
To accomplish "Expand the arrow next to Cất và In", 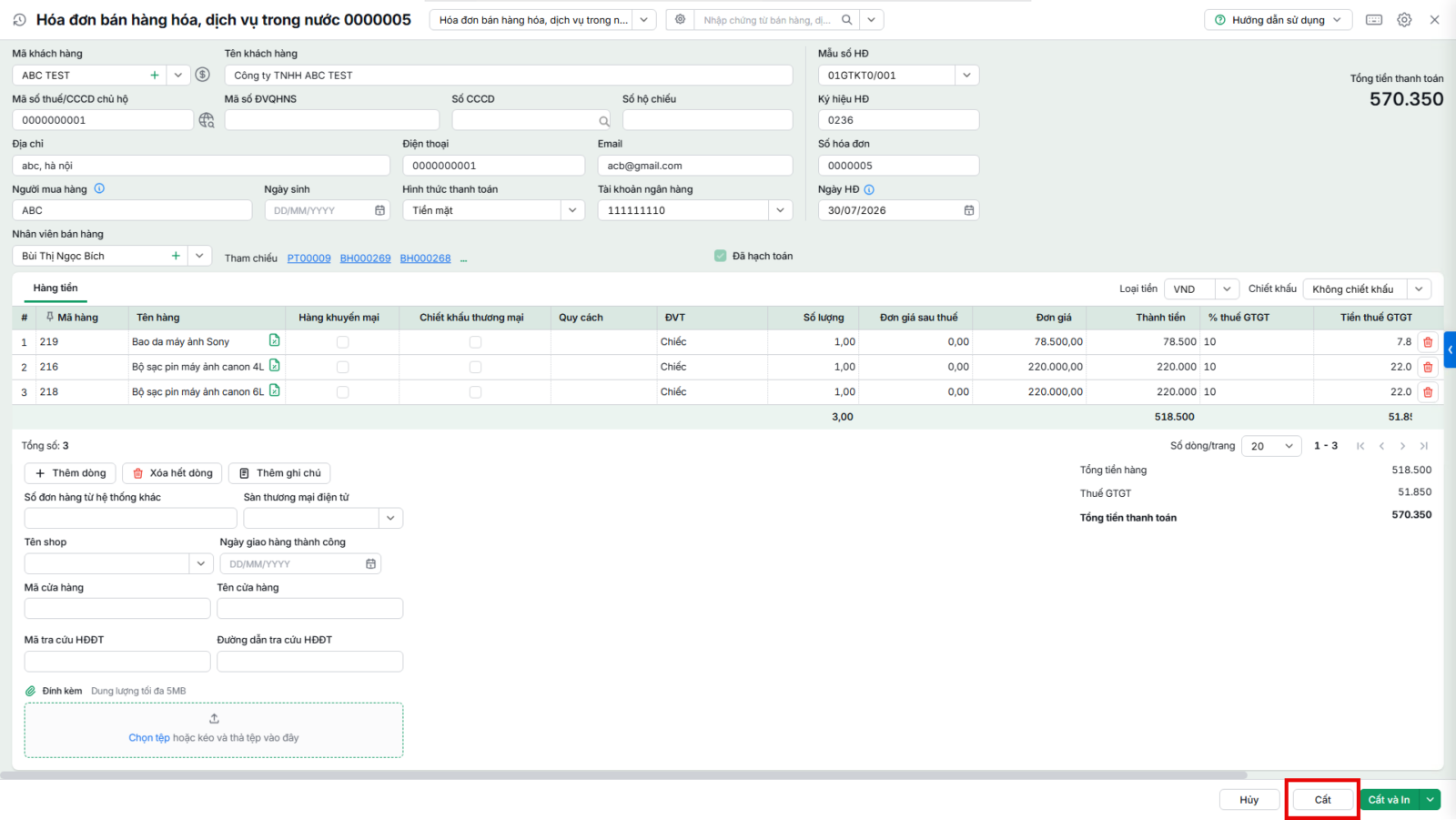I will click(1431, 799).
